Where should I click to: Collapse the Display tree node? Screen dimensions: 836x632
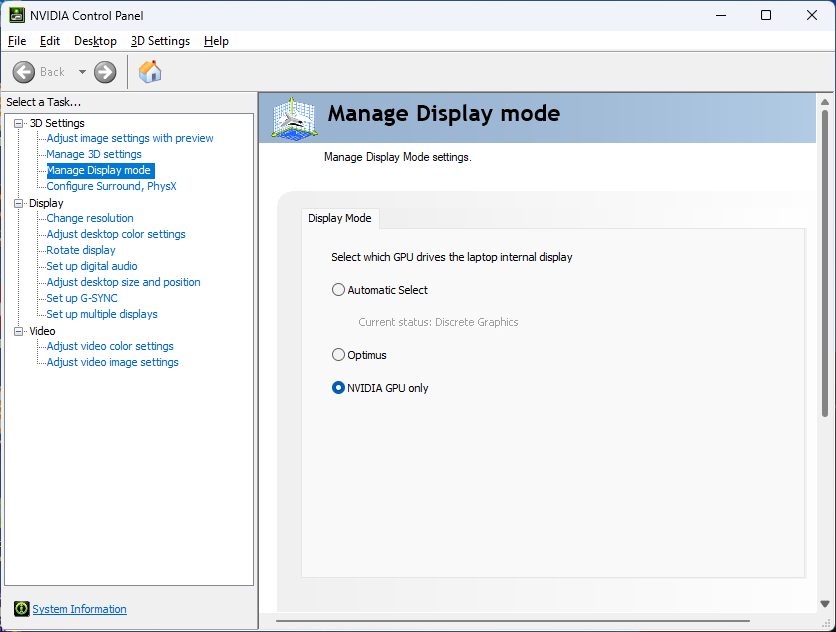tap(18, 203)
